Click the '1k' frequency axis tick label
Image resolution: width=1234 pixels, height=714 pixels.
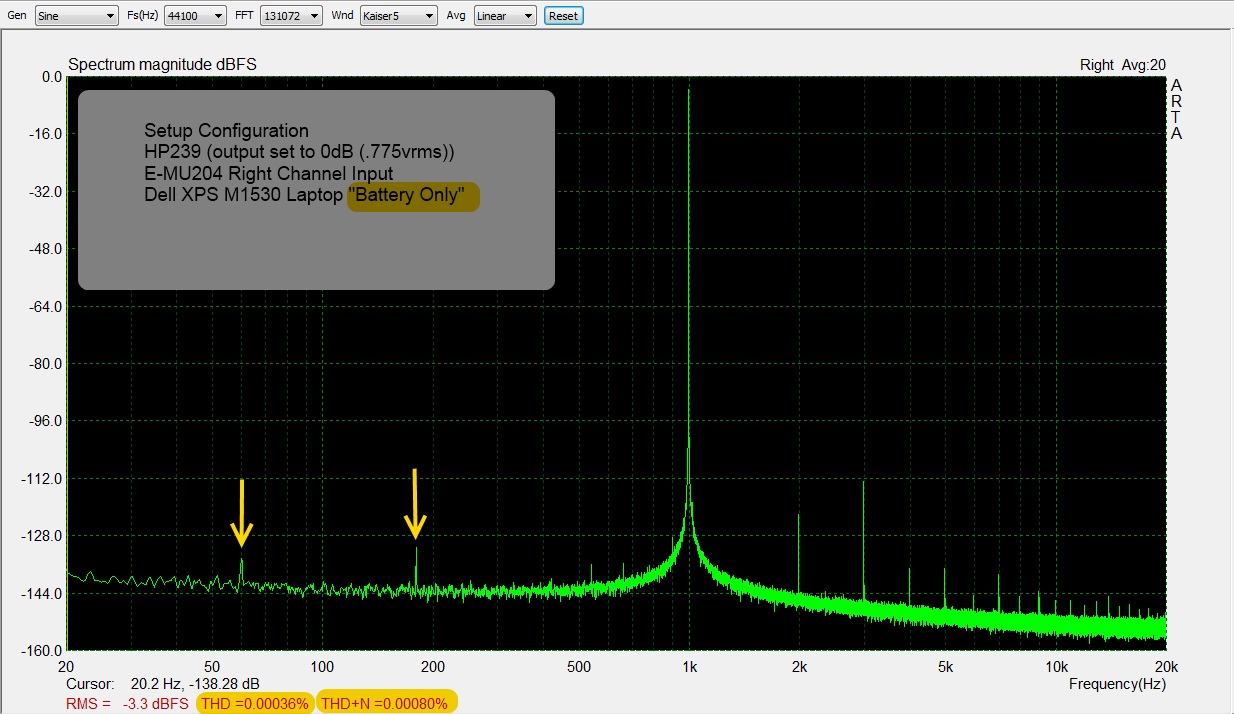pyautogui.click(x=689, y=667)
